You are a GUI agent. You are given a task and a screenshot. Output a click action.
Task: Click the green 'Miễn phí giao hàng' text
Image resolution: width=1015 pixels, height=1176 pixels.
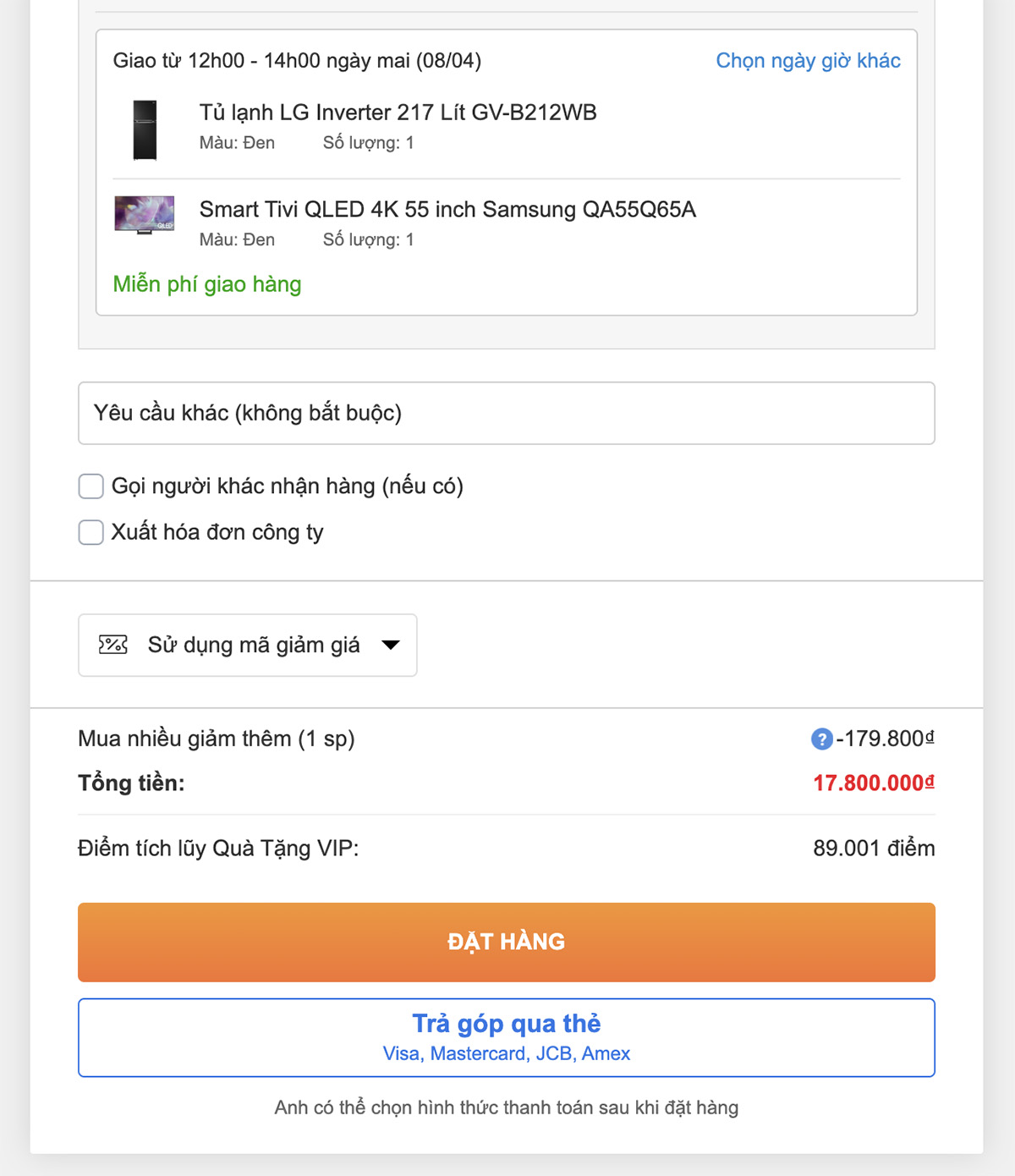[x=207, y=284]
